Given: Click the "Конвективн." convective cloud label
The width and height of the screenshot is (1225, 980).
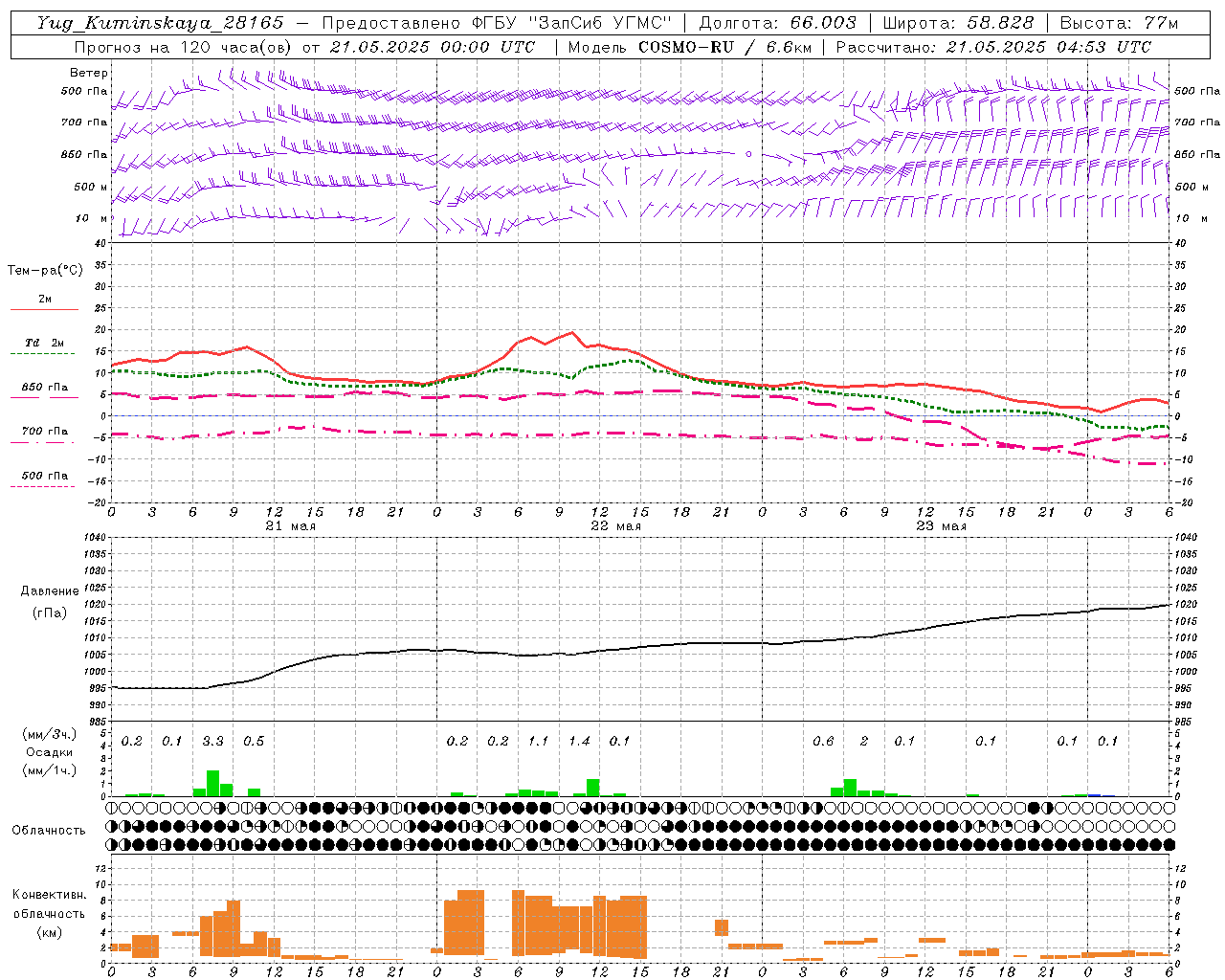Looking at the screenshot, I should [x=50, y=894].
